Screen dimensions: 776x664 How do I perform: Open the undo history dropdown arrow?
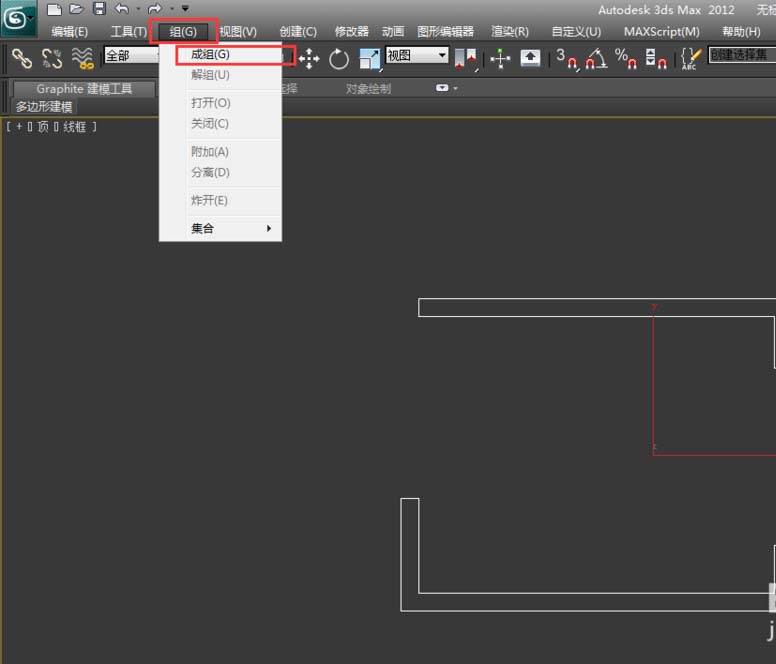pyautogui.click(x=138, y=8)
